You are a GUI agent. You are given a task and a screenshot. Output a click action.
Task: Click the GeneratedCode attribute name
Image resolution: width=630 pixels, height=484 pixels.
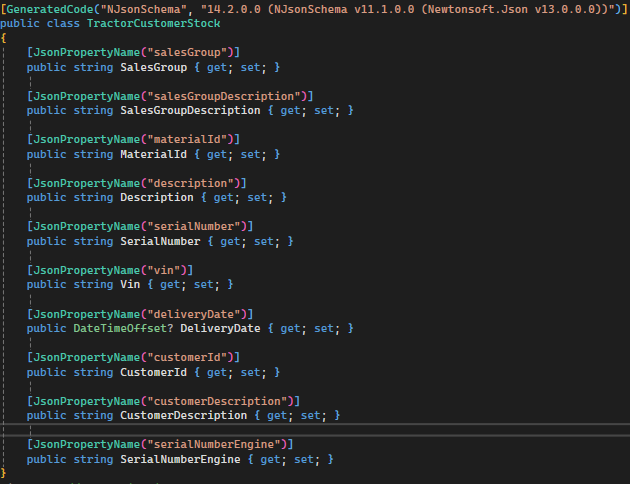[50, 9]
